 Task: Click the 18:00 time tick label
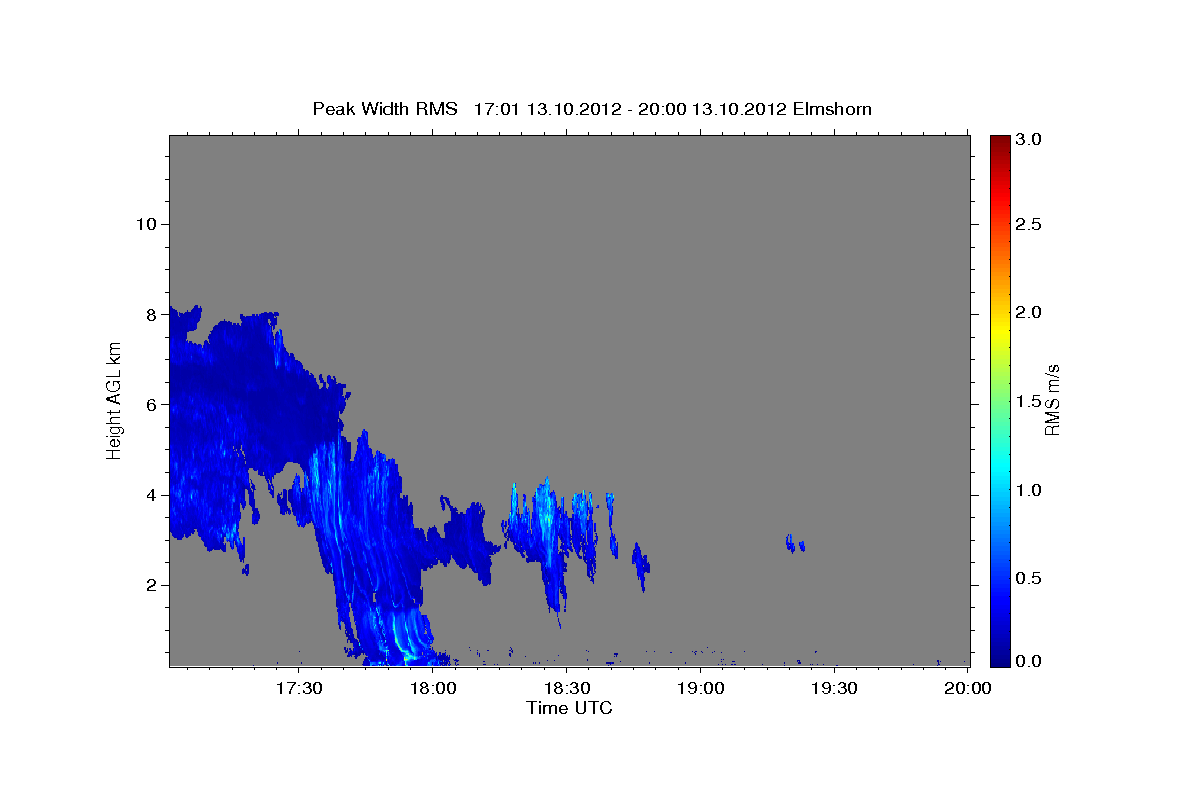point(433,688)
